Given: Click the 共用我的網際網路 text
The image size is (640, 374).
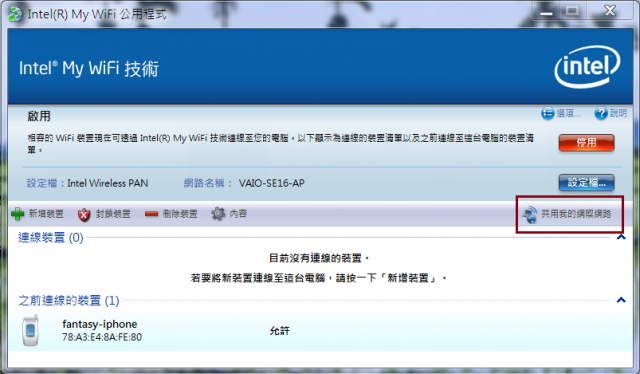Looking at the screenshot, I should click(x=576, y=214).
